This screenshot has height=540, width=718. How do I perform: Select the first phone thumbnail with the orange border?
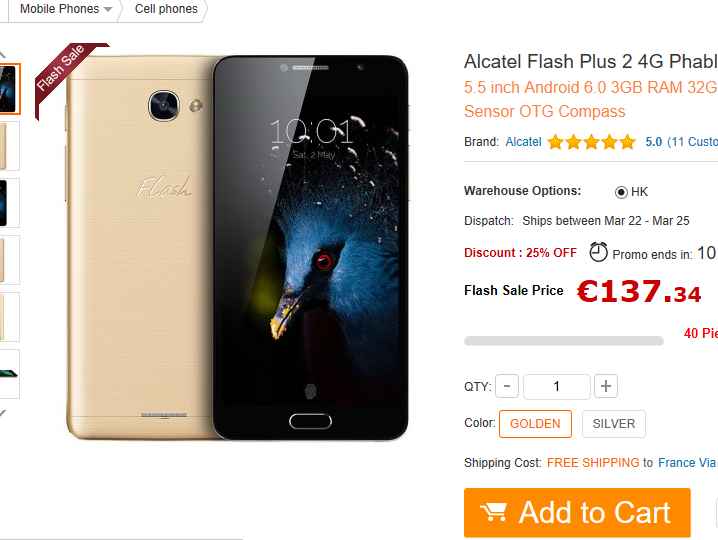(x=9, y=89)
